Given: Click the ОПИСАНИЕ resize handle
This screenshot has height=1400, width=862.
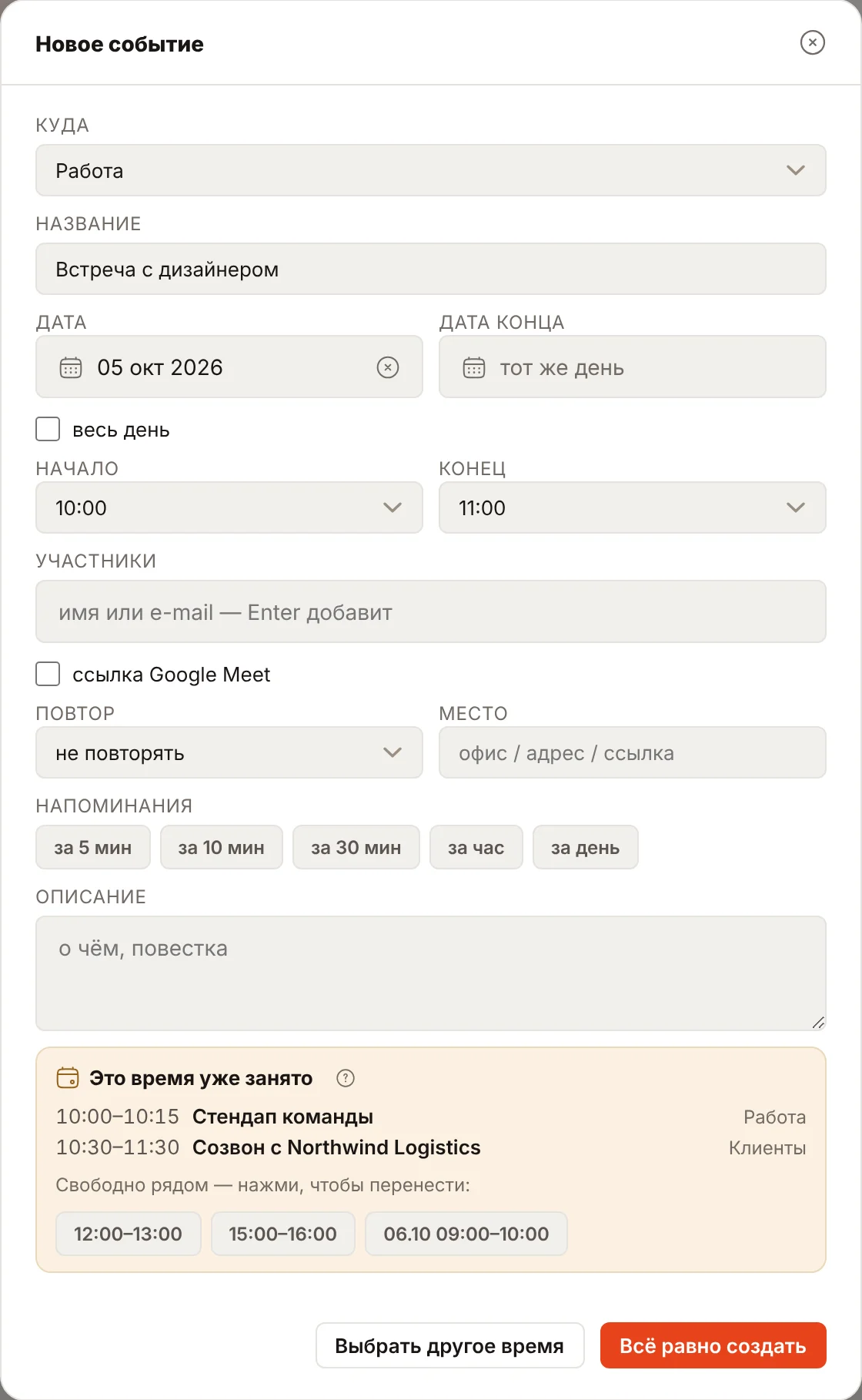Looking at the screenshot, I should [818, 1023].
